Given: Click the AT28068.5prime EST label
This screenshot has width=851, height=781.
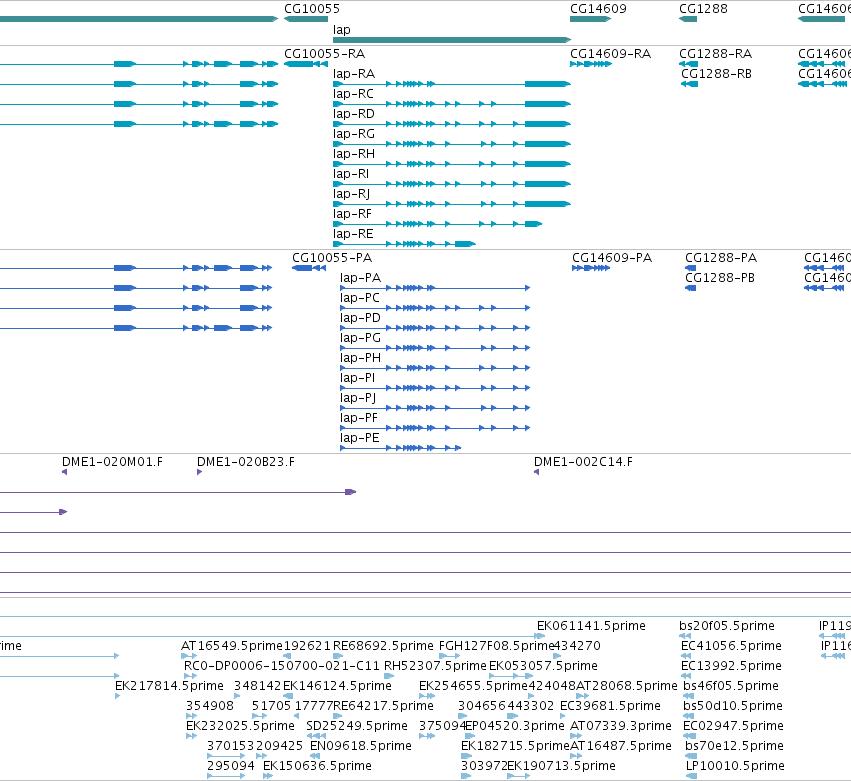Looking at the screenshot, I should (626, 686).
